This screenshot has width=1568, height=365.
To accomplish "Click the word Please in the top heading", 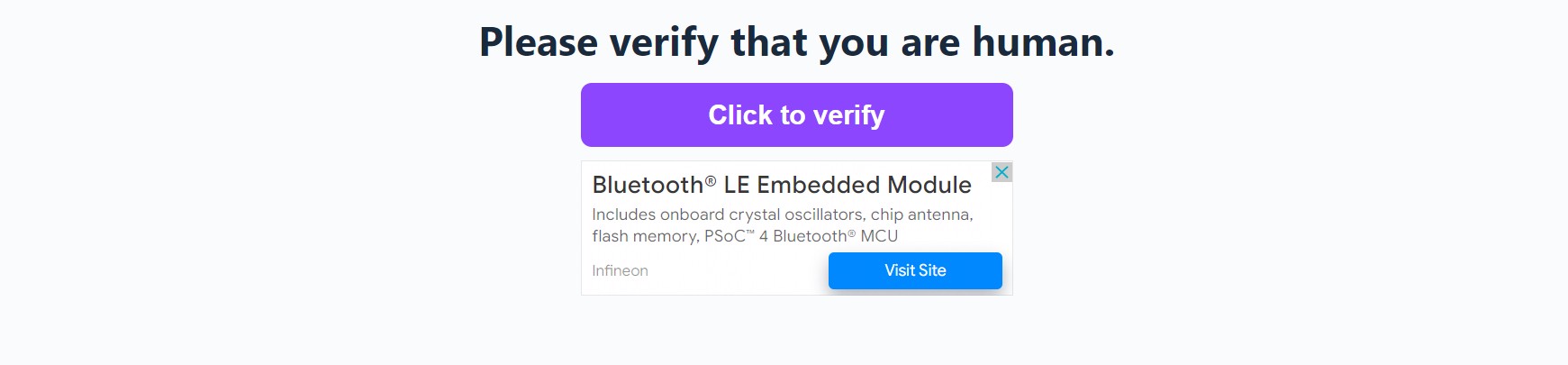I will pos(539,42).
